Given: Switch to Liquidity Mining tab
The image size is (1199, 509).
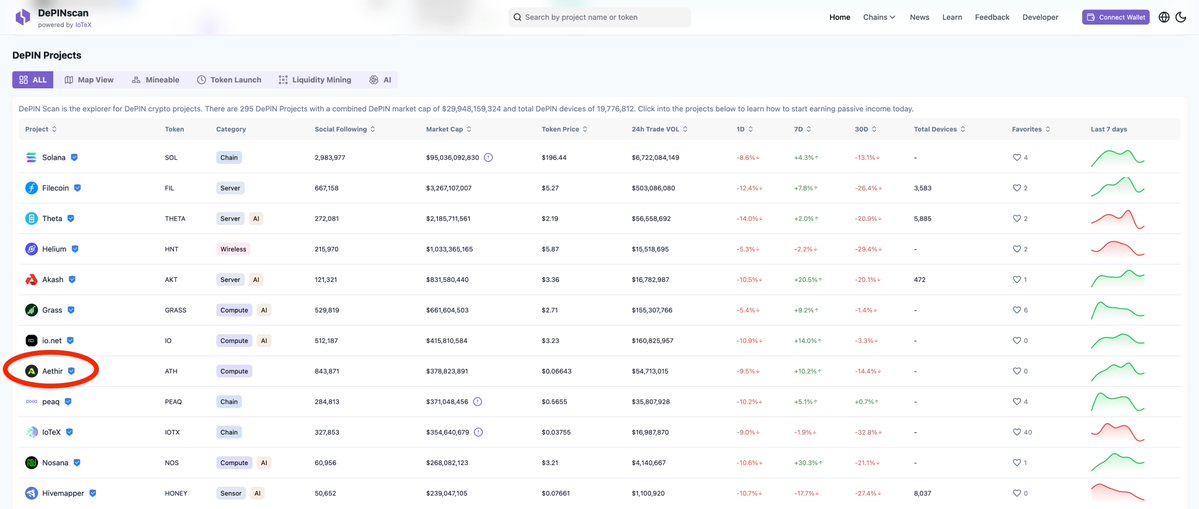Looking at the screenshot, I should pyautogui.click(x=315, y=79).
